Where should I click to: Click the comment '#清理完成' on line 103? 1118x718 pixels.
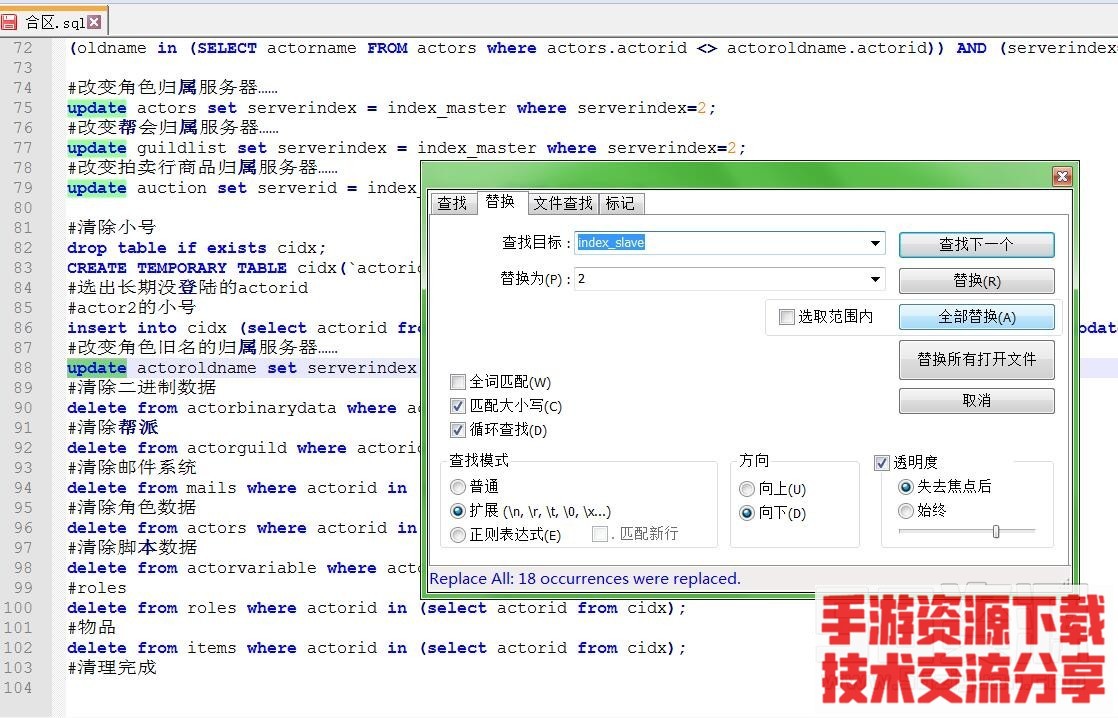click(112, 667)
